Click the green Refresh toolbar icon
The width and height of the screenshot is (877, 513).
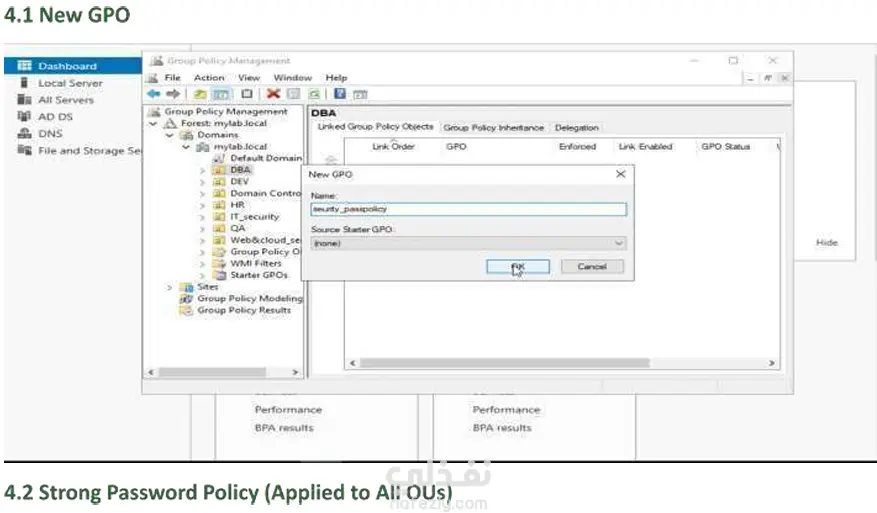coord(315,94)
